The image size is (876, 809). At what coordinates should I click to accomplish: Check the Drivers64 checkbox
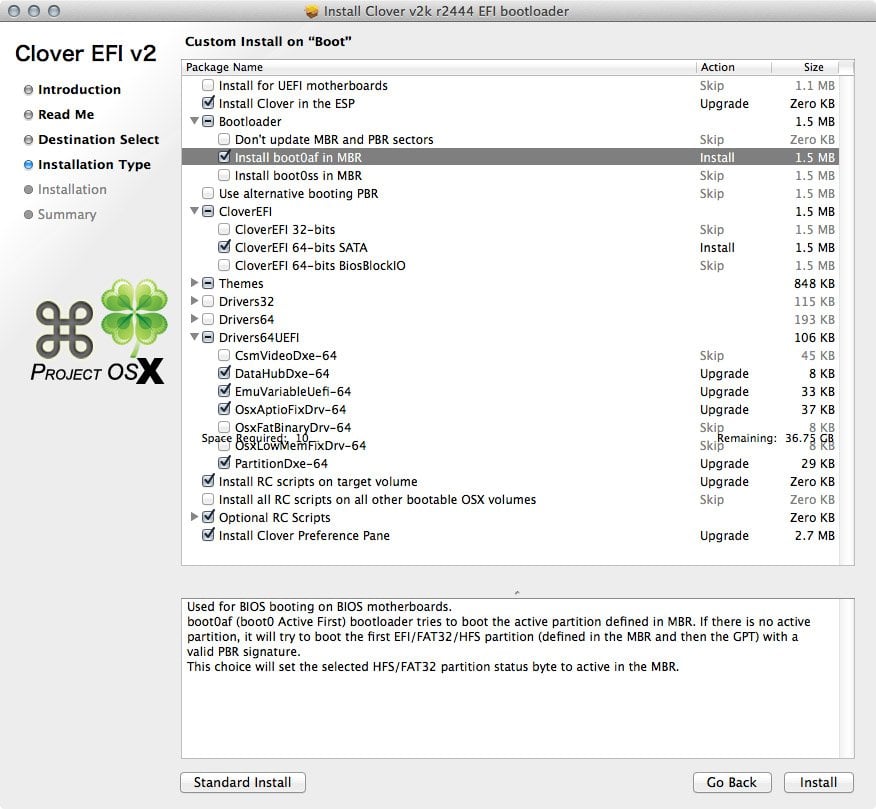click(x=208, y=319)
